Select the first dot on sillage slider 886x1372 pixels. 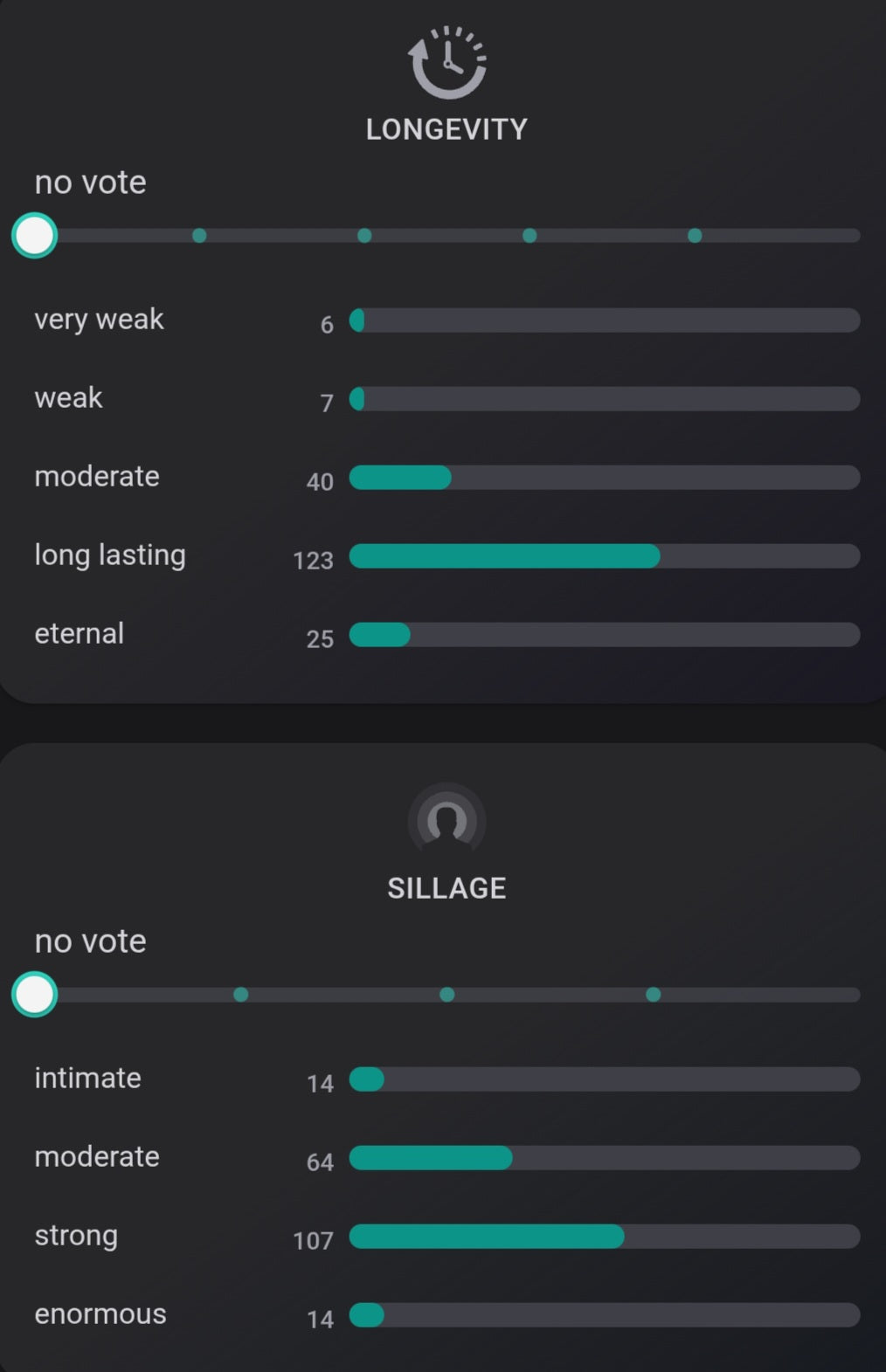241,995
